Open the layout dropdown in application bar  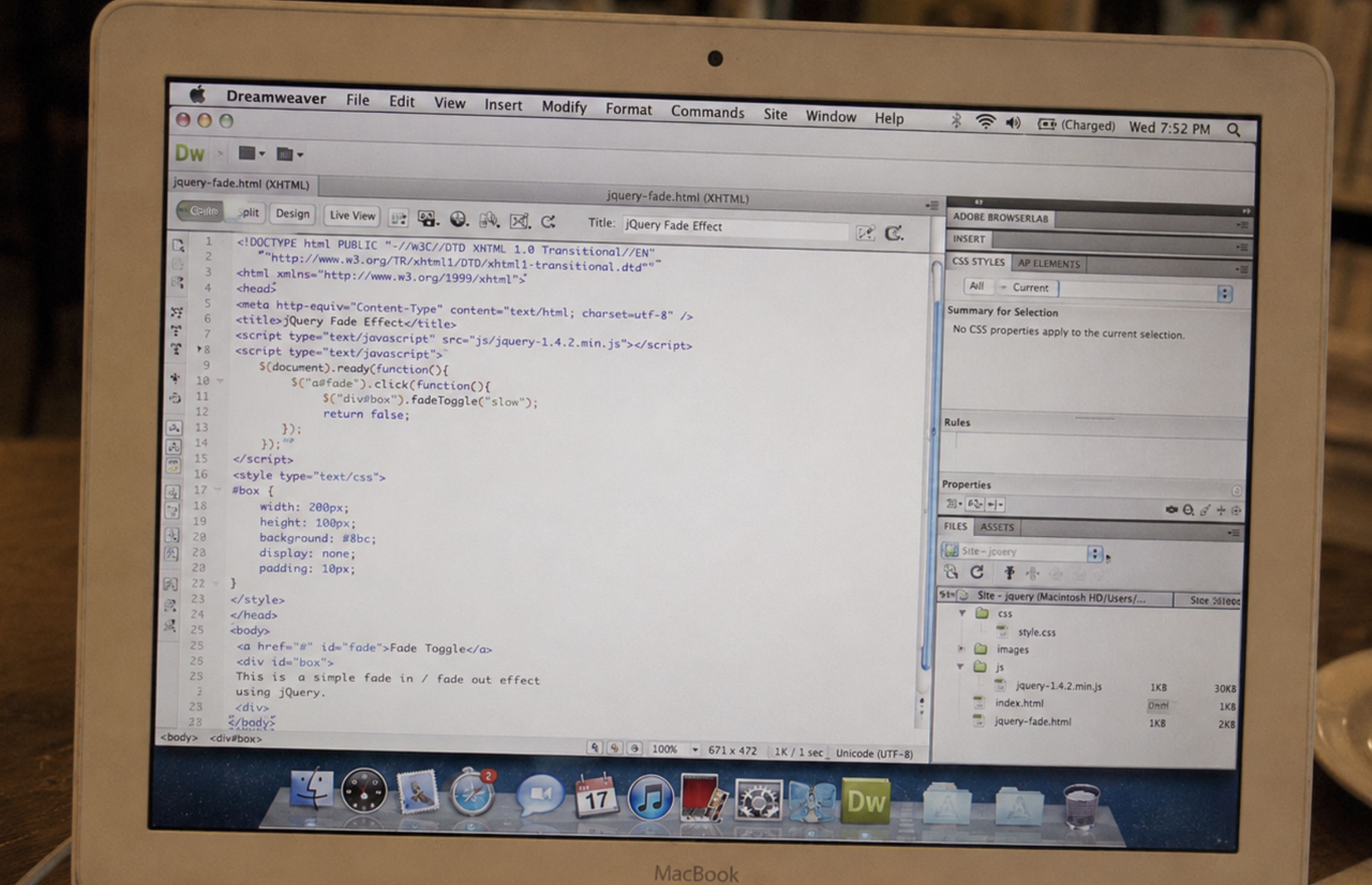[x=252, y=153]
